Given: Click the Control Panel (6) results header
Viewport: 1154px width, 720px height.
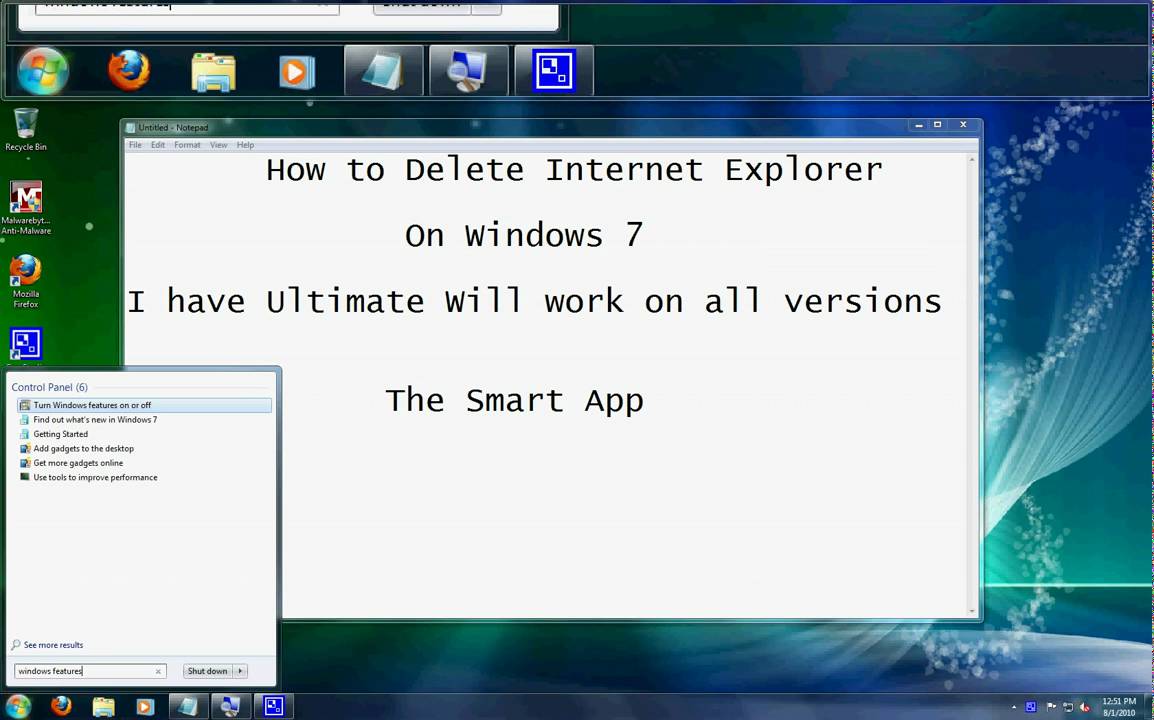Looking at the screenshot, I should pyautogui.click(x=49, y=387).
